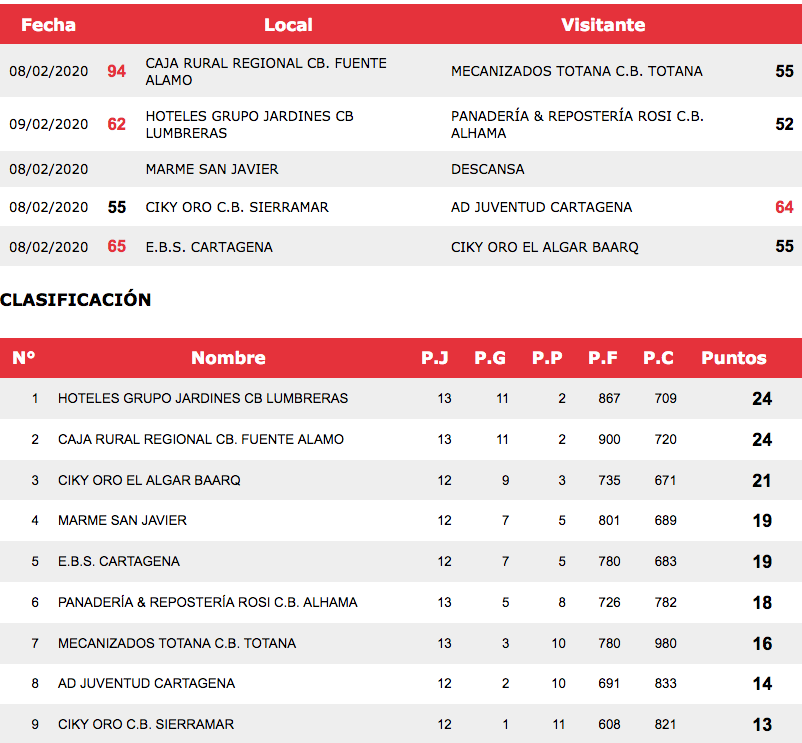802x743 pixels.
Task: Select E.B.S. CARTAGENA in the results list
Action: tap(209, 247)
